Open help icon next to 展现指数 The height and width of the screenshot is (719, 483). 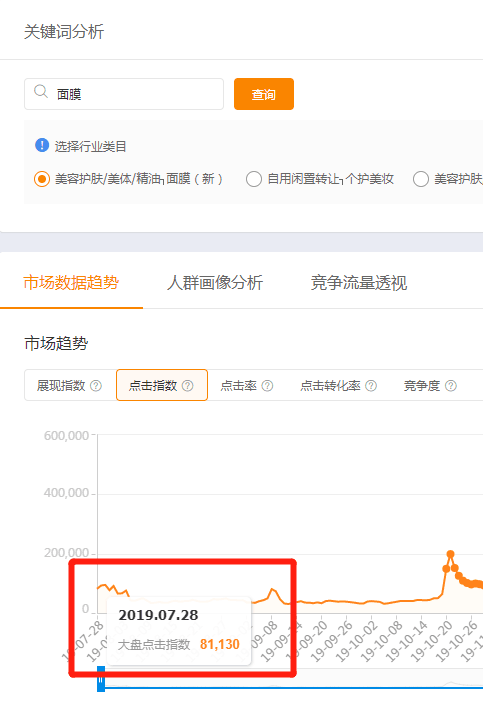point(96,386)
